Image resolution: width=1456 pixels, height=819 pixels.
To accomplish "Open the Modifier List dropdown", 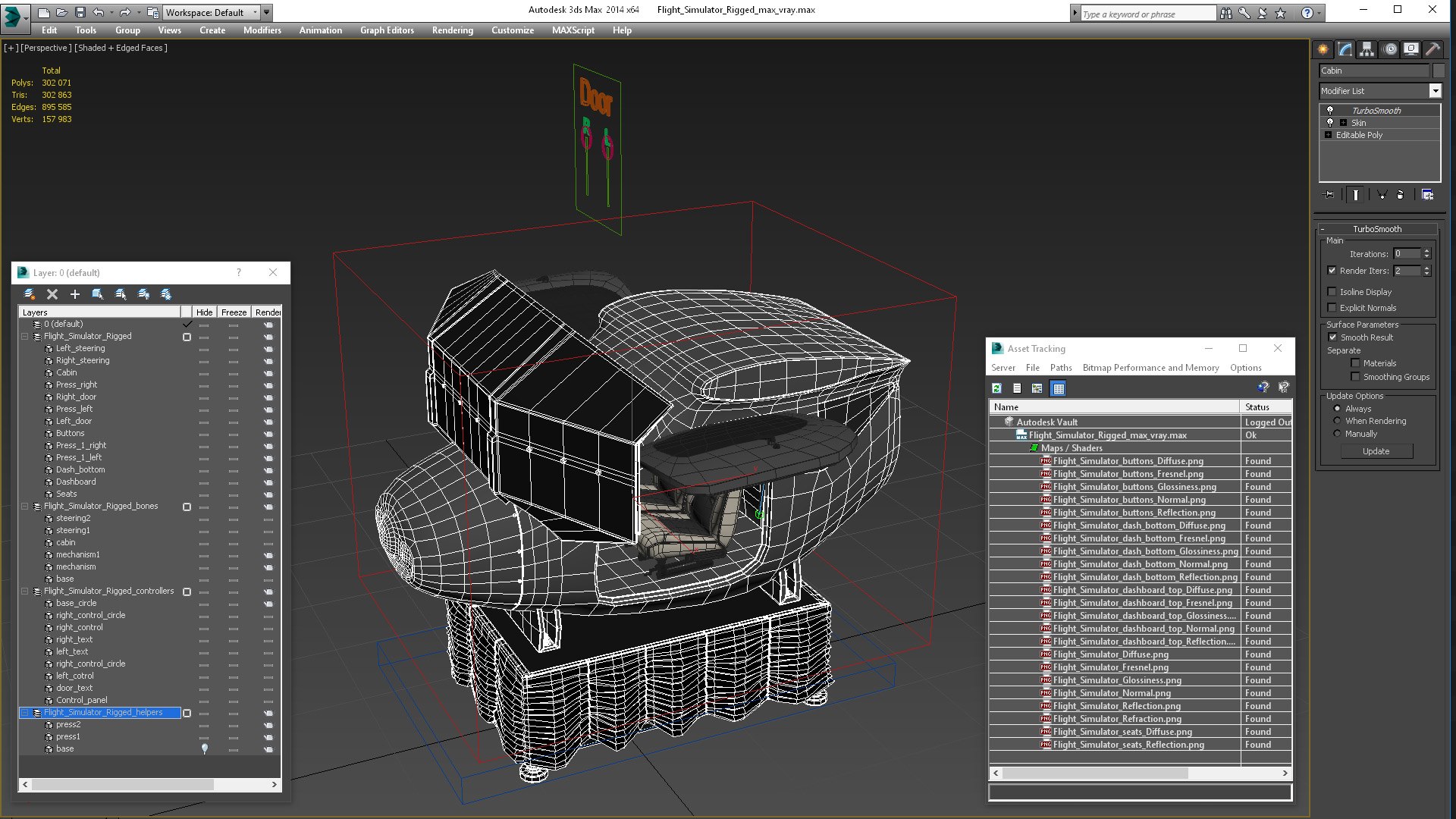I will (x=1435, y=91).
